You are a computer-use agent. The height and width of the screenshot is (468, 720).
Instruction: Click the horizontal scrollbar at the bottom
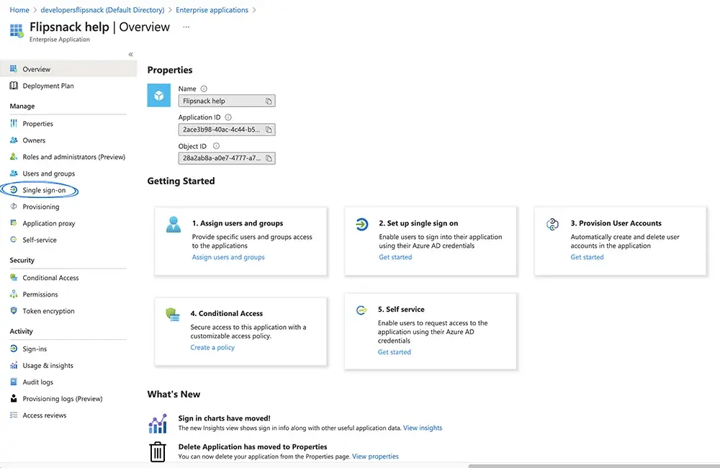point(594,466)
